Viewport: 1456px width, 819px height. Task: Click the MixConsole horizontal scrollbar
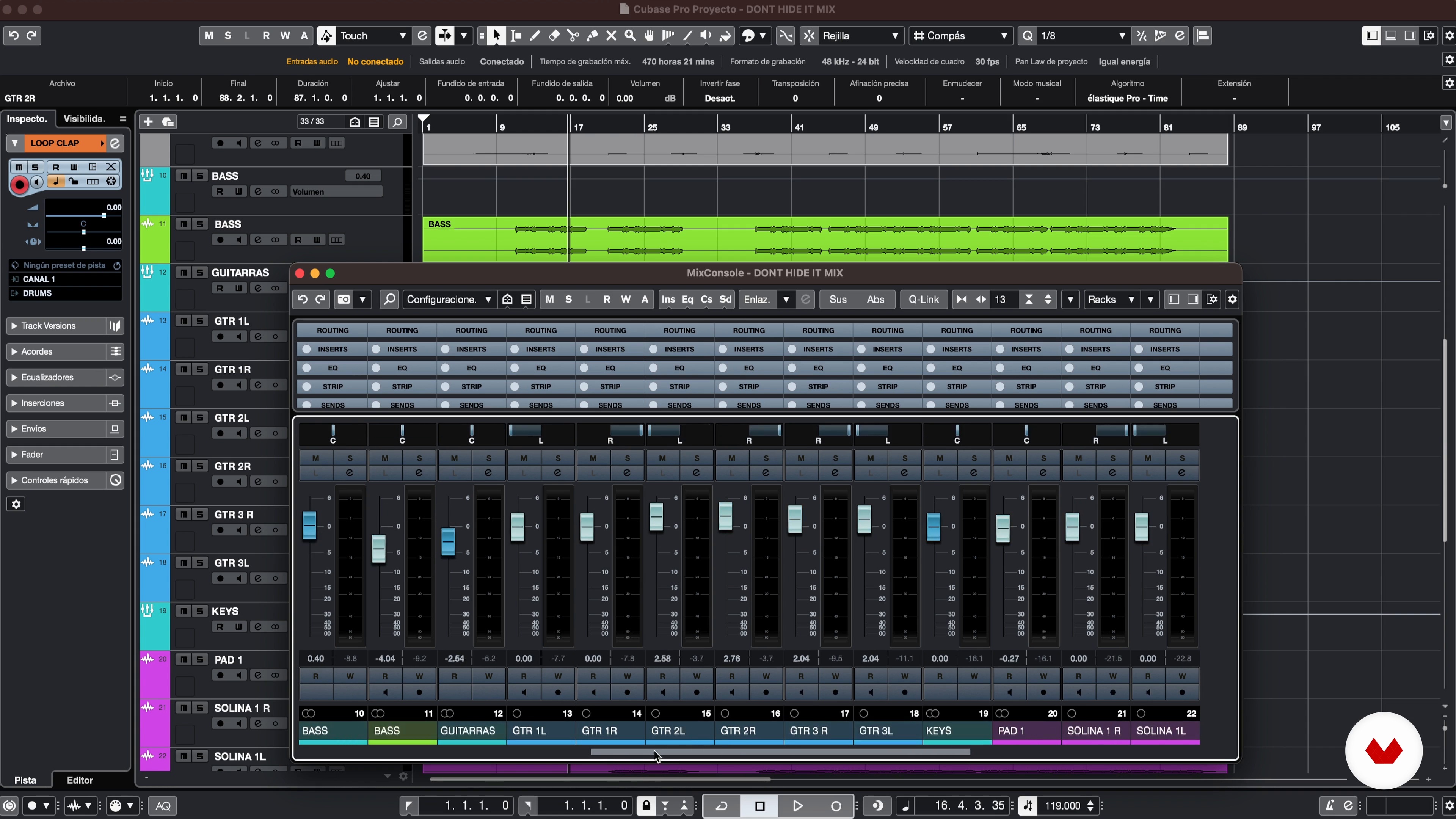(780, 752)
